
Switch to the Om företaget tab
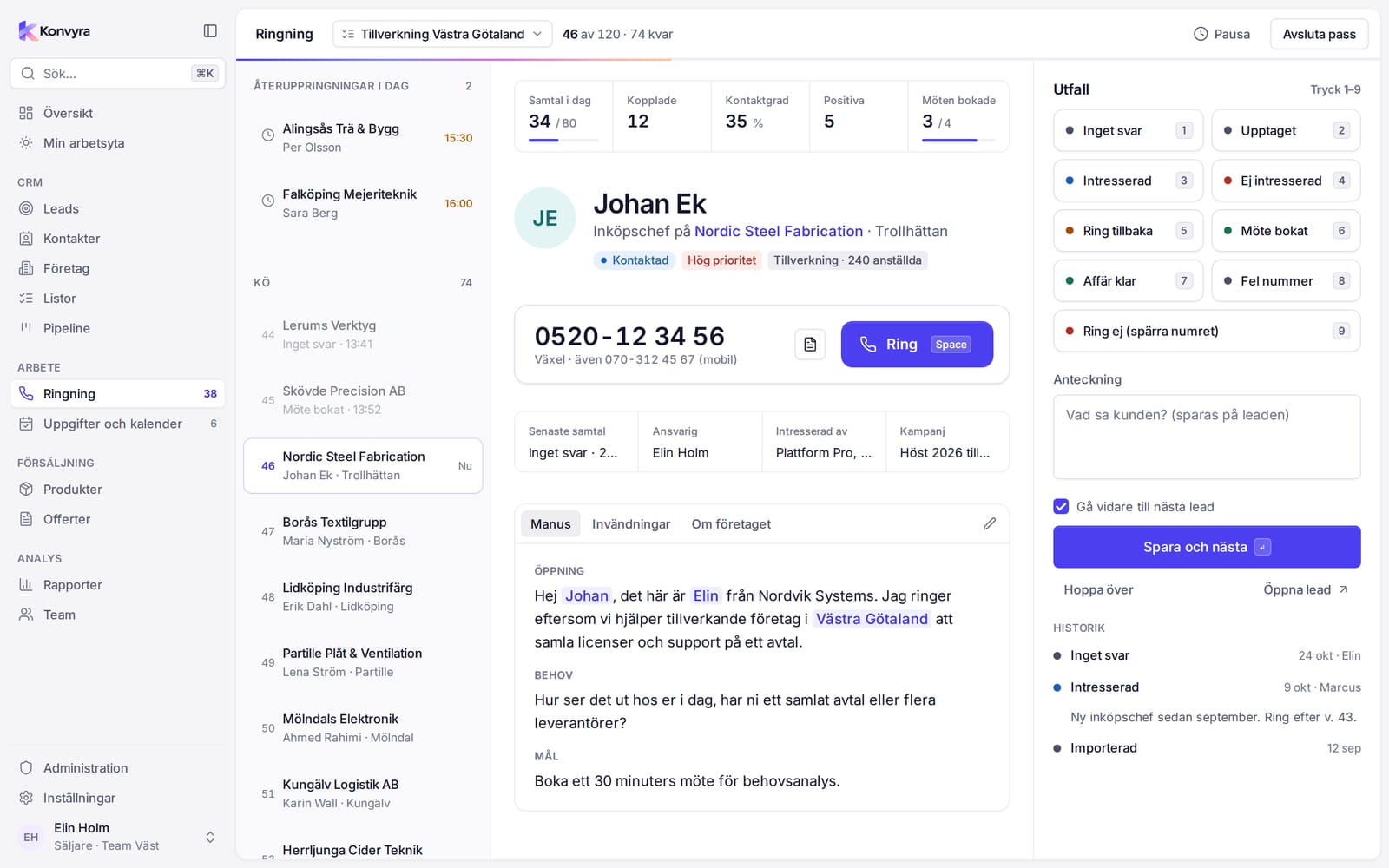[731, 524]
